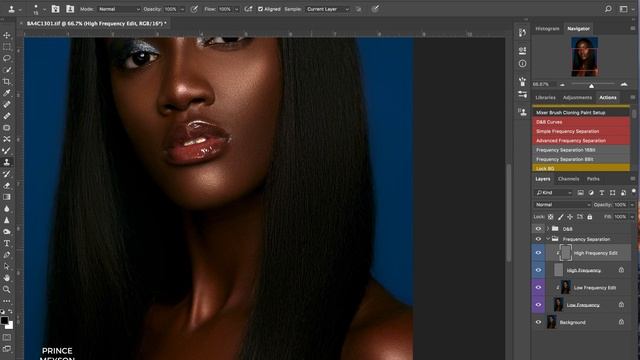Viewport: 640px width, 360px height.
Task: Hide the High Frequency layer
Action: (538, 270)
